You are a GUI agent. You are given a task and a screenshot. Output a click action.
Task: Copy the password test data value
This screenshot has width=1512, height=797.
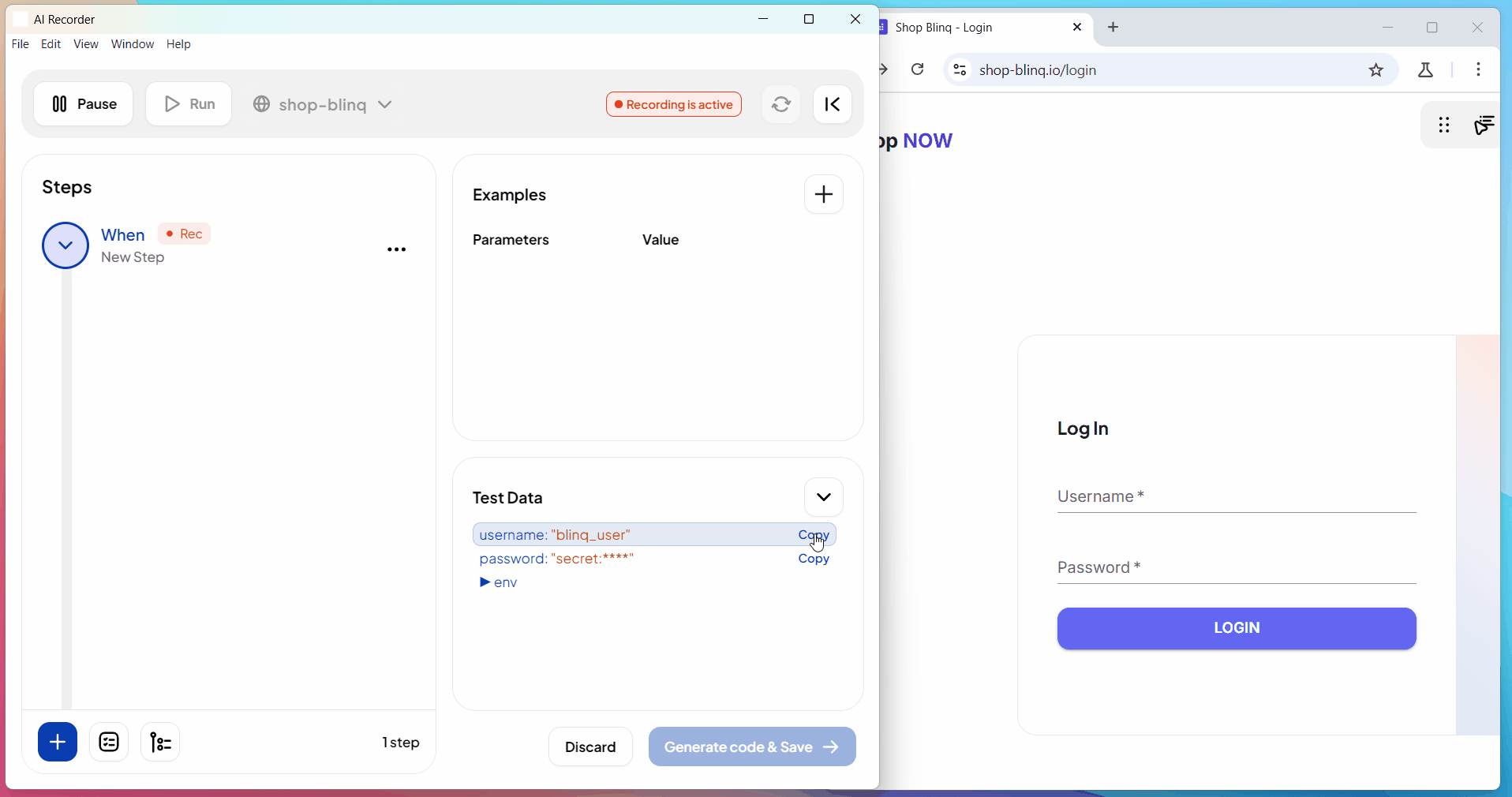(814, 559)
